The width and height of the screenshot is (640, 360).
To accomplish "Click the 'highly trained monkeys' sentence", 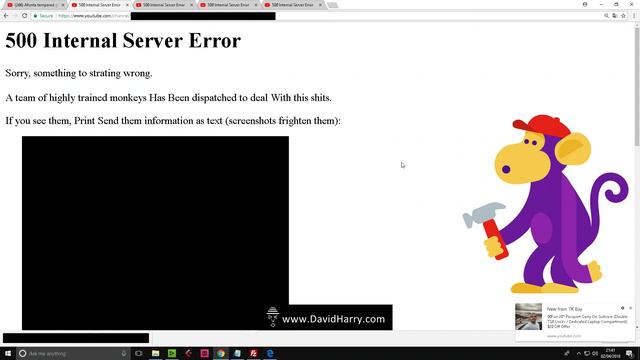I will 169,98.
